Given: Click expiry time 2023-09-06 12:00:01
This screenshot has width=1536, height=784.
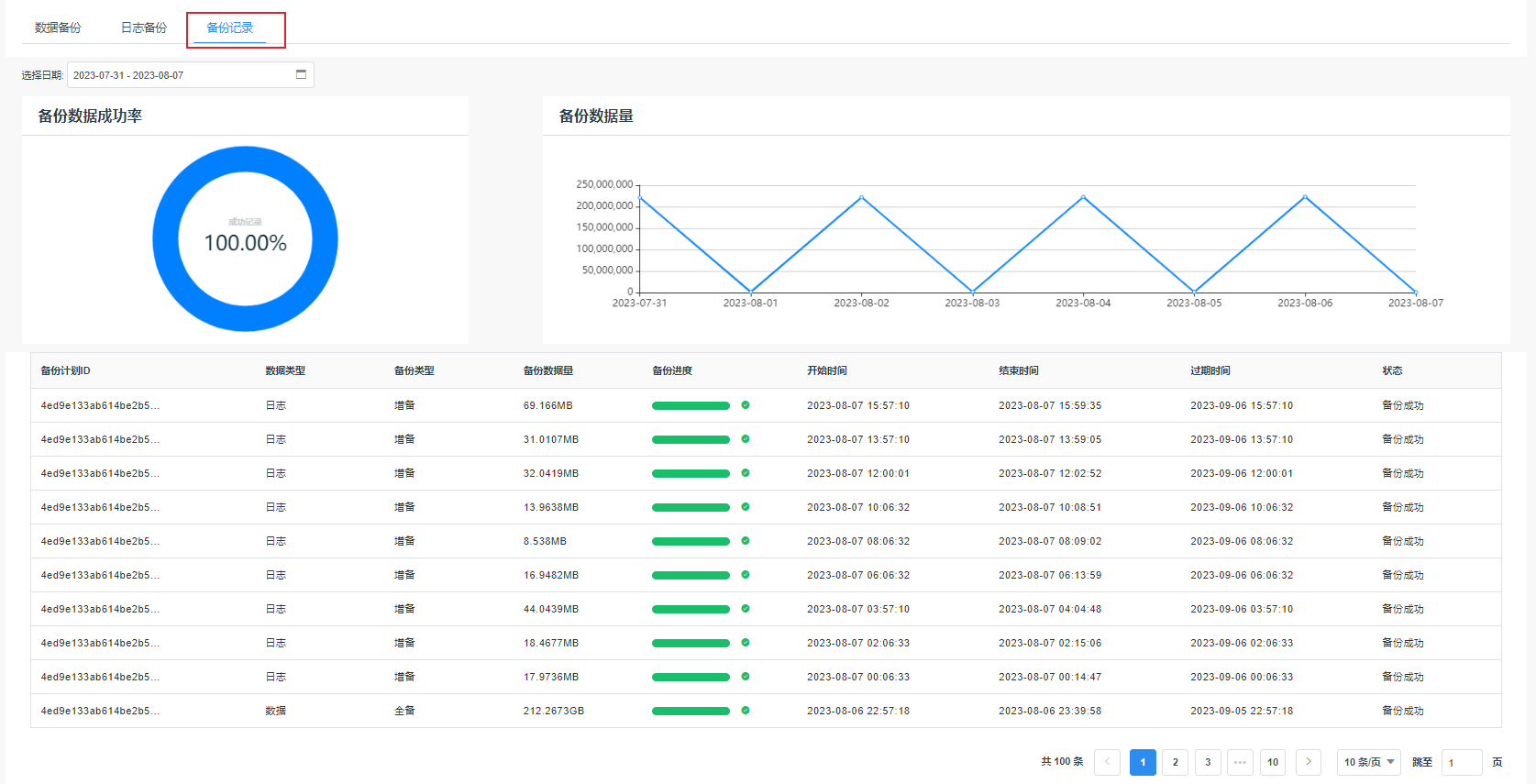Looking at the screenshot, I should pos(1242,473).
